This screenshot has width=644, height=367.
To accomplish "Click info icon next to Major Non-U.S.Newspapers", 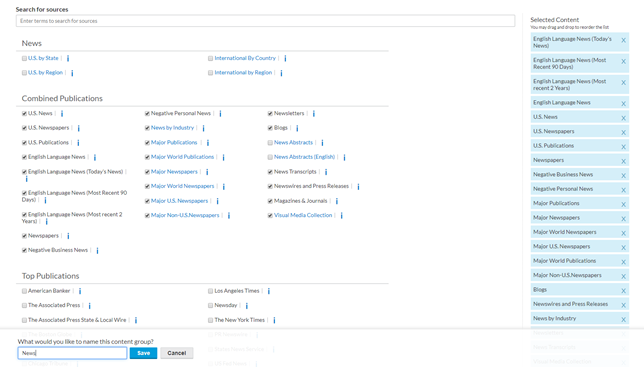I will (229, 216).
